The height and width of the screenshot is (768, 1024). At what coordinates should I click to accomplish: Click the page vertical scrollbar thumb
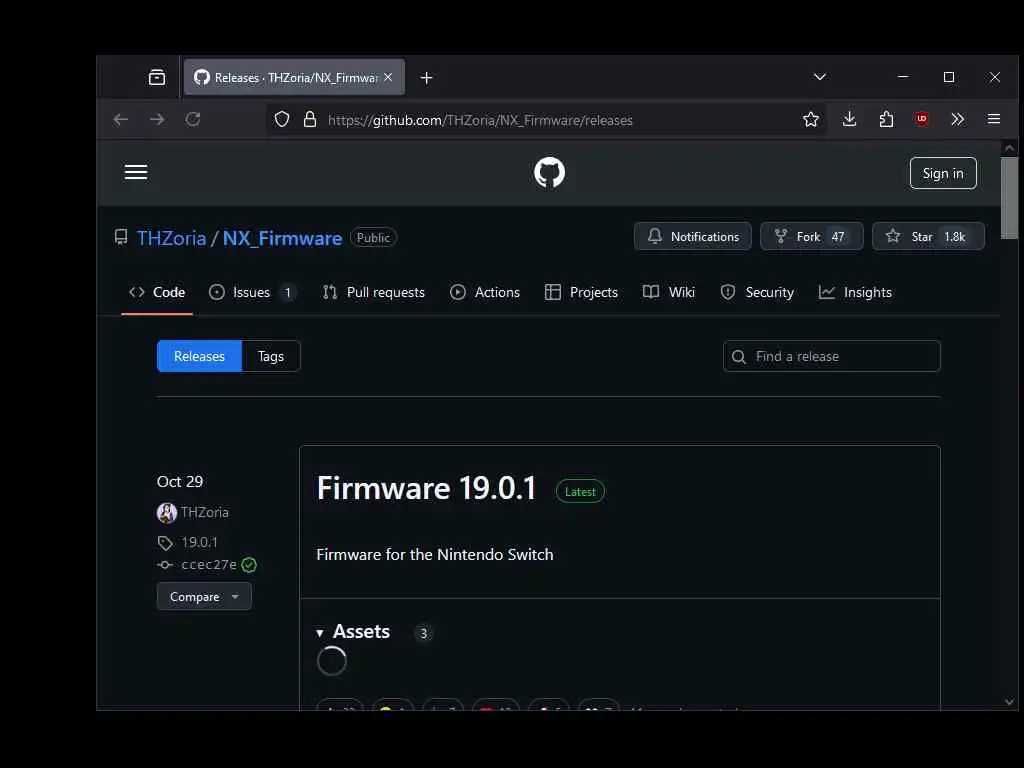coord(1009,199)
